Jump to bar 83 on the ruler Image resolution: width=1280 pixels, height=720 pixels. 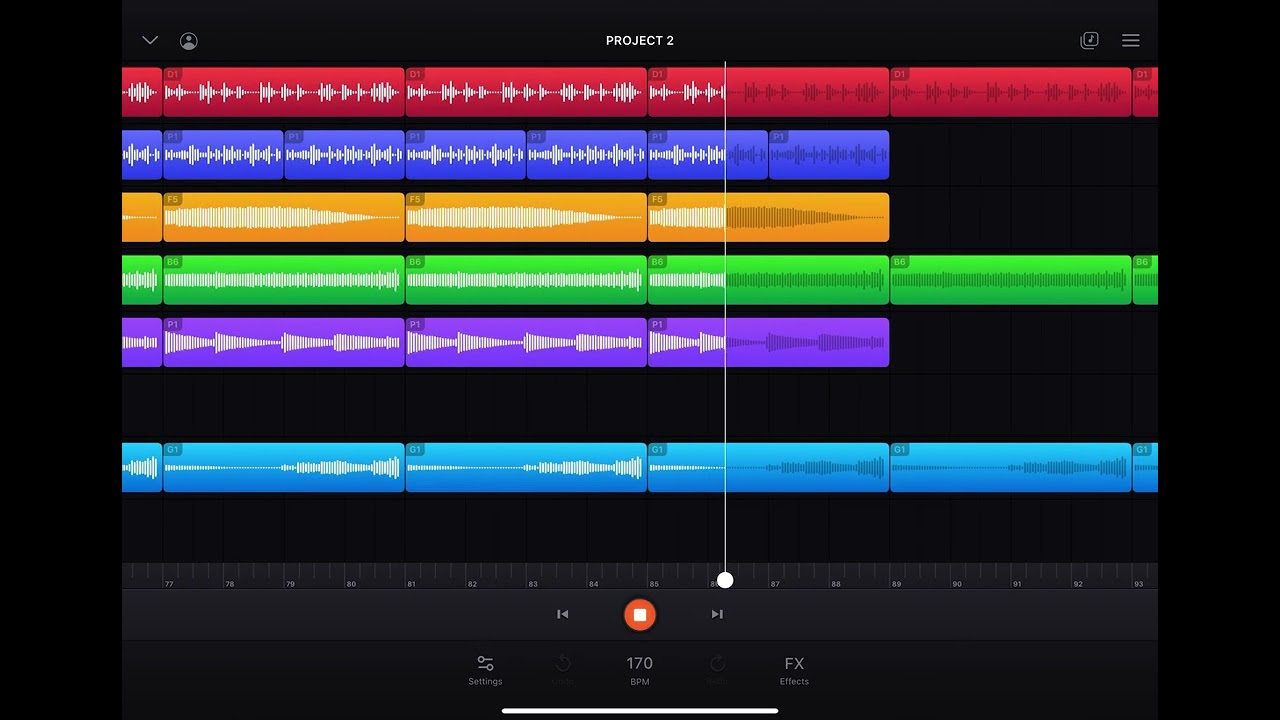(x=532, y=584)
